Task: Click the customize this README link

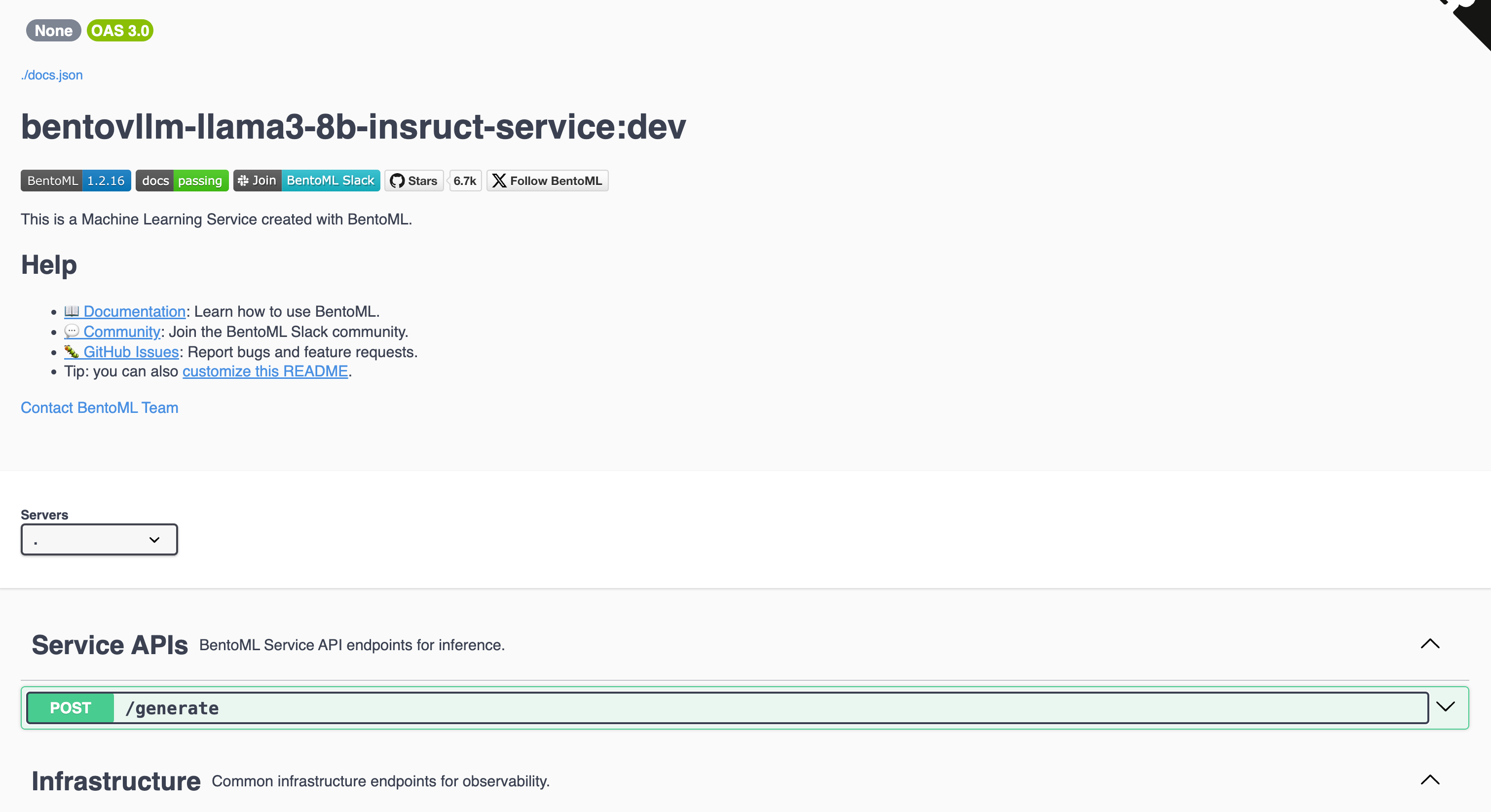Action: coord(265,371)
